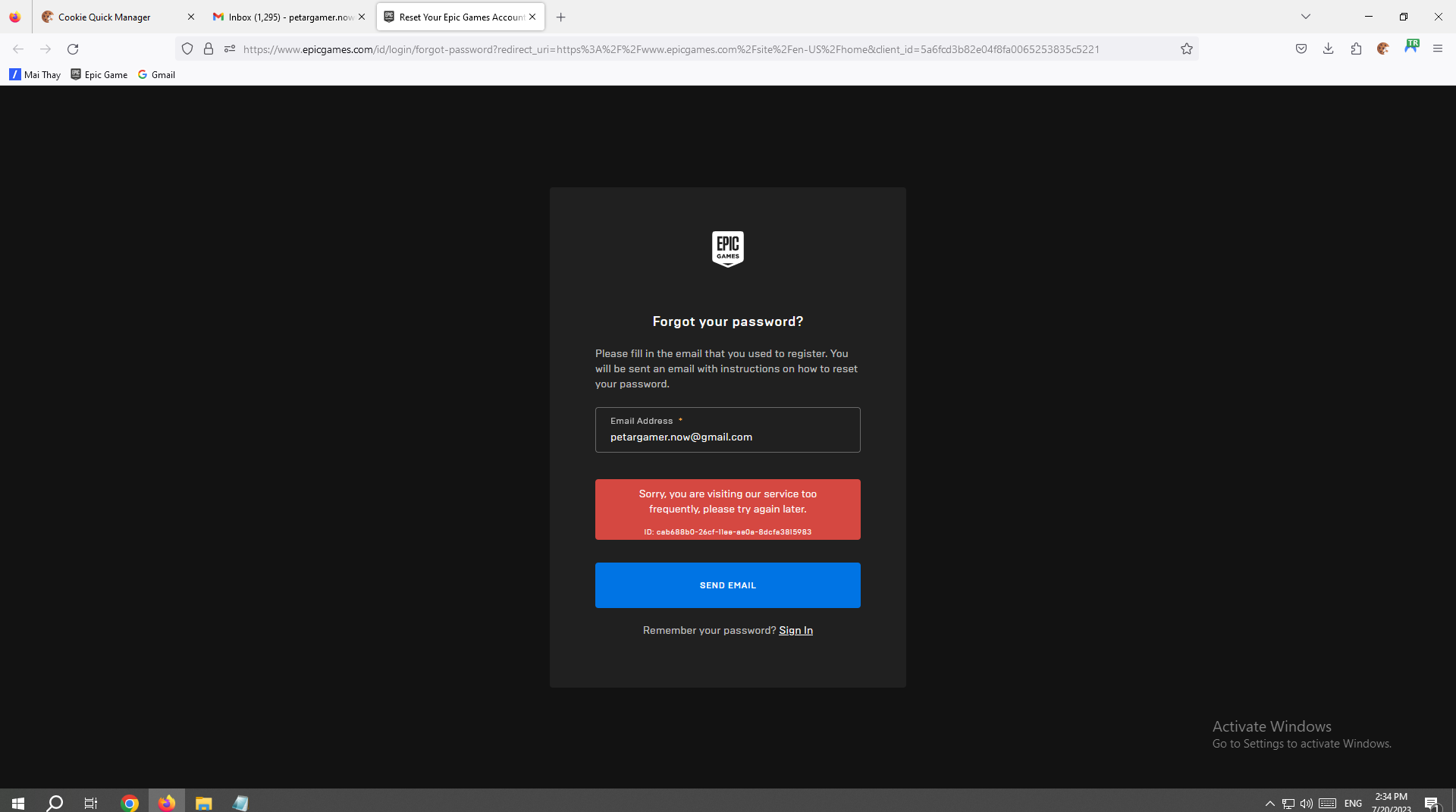Open the network status tray icon
This screenshot has height=812, width=1456.
(x=1288, y=803)
